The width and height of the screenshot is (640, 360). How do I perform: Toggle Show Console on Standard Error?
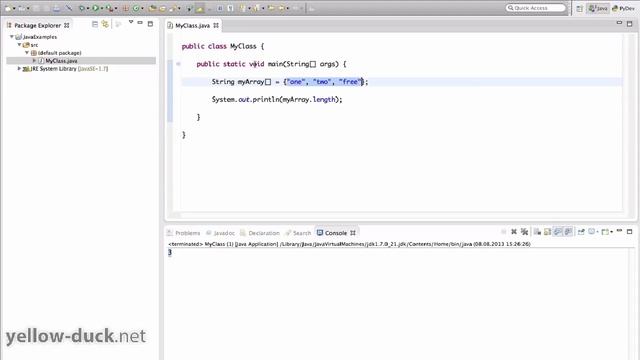568,232
